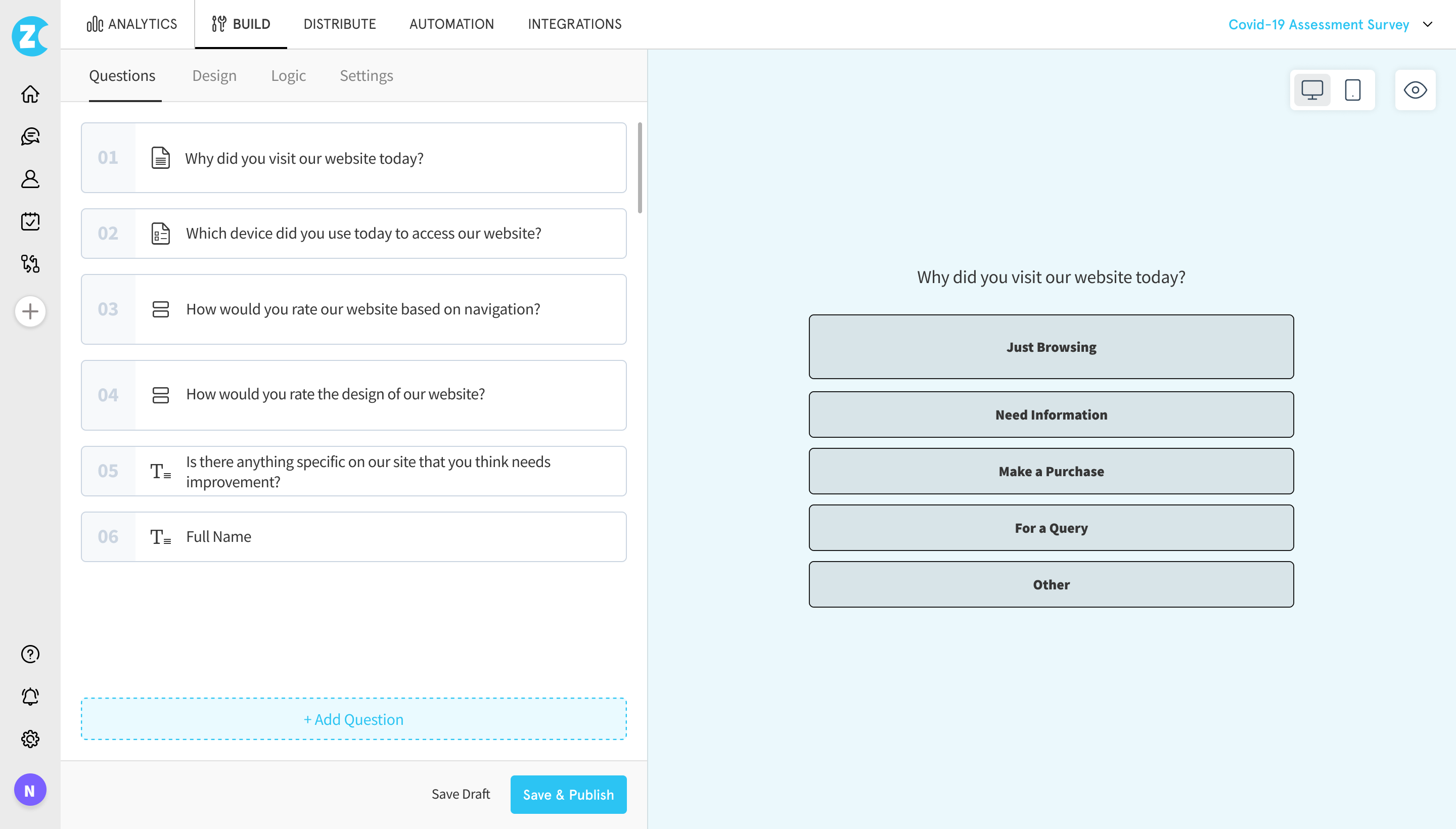Click the notifications bell sidebar icon

30,697
